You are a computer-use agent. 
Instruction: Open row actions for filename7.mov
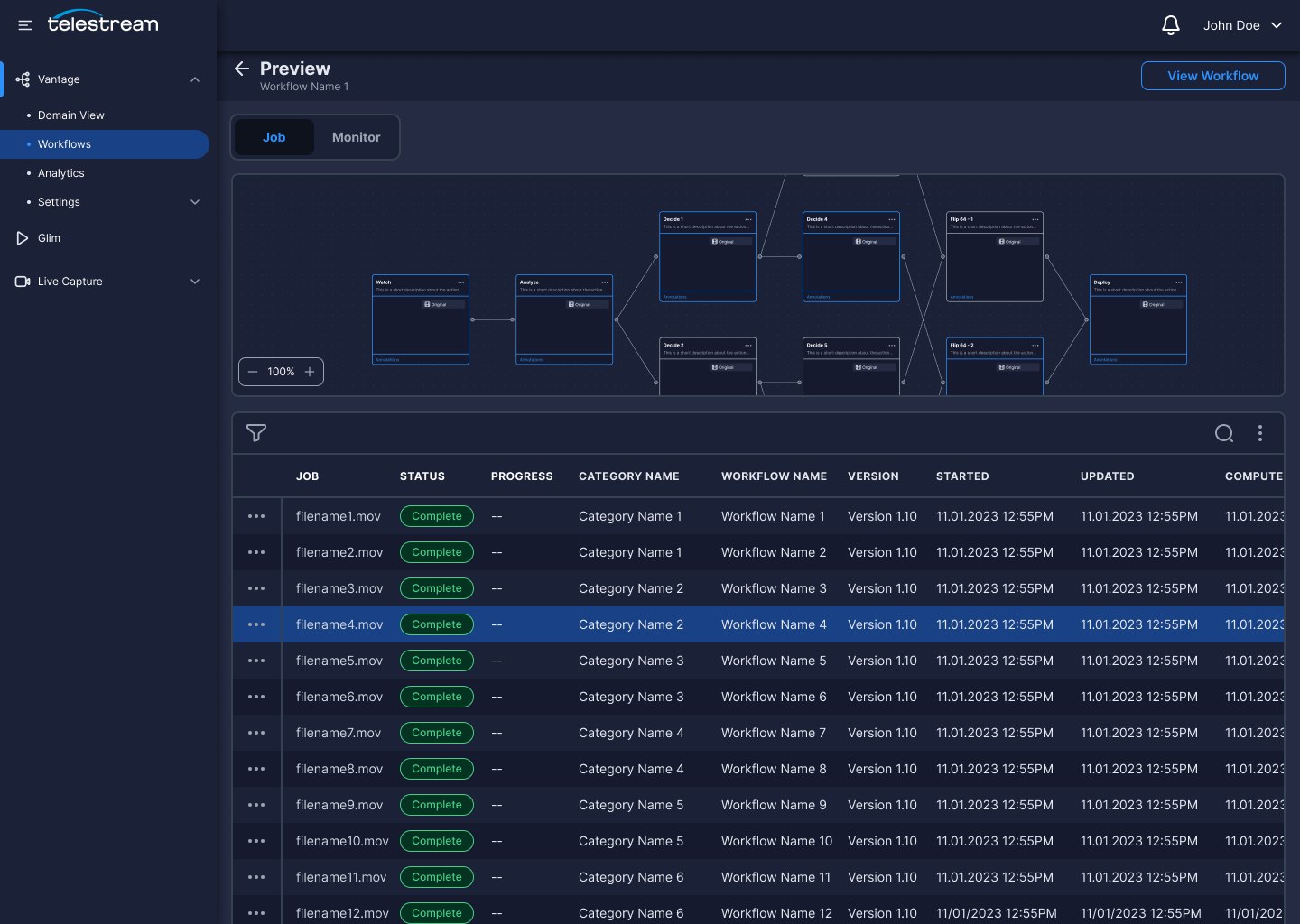[x=256, y=733]
